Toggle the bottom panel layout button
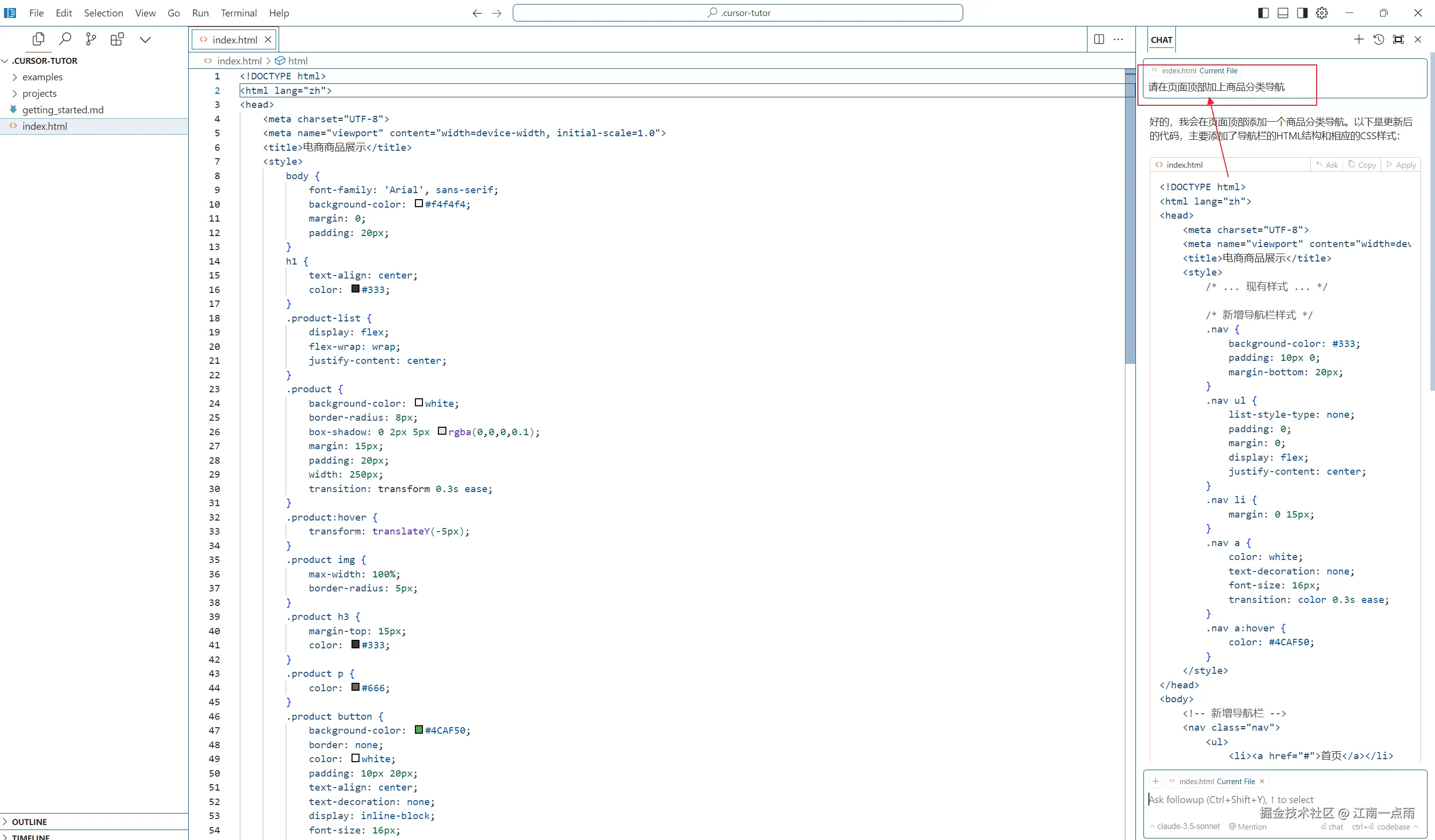This screenshot has width=1435, height=840. (1283, 12)
